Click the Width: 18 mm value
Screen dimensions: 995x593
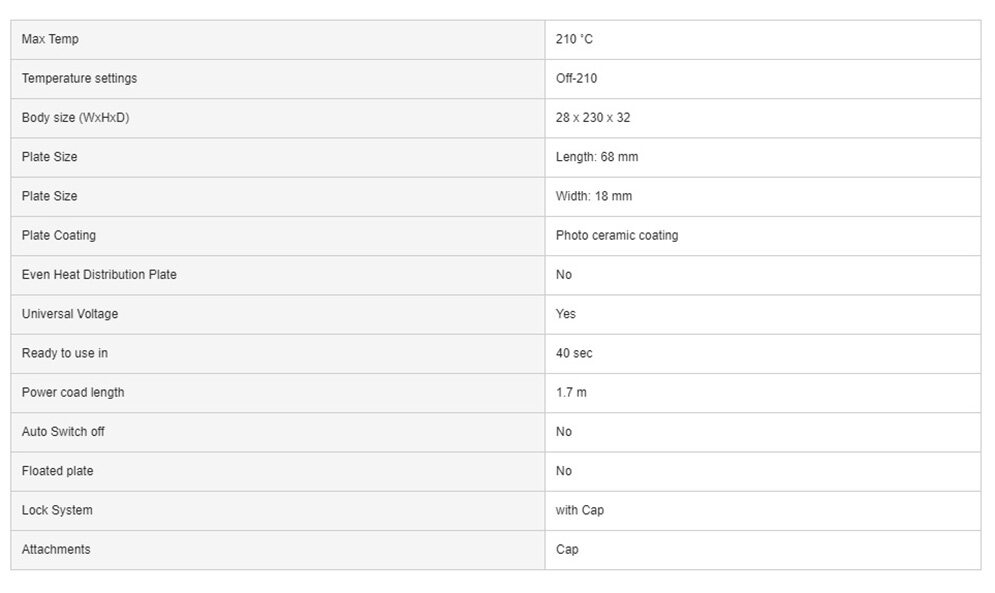point(593,196)
